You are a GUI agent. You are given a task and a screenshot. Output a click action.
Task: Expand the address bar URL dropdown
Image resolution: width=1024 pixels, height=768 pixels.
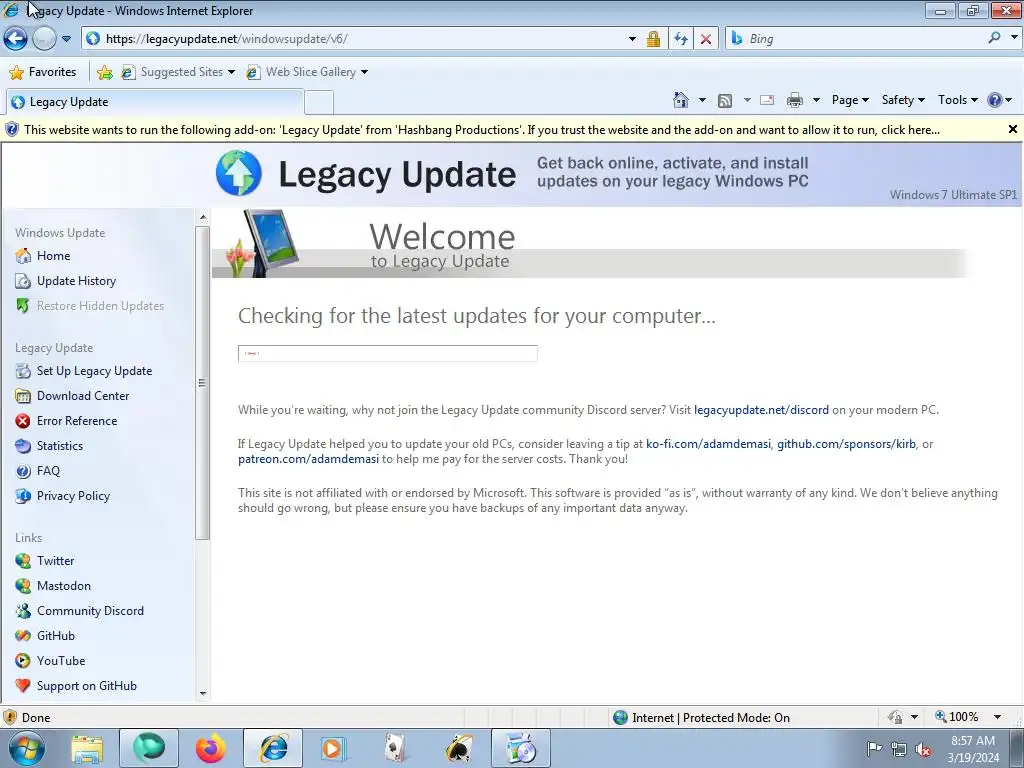tap(632, 39)
